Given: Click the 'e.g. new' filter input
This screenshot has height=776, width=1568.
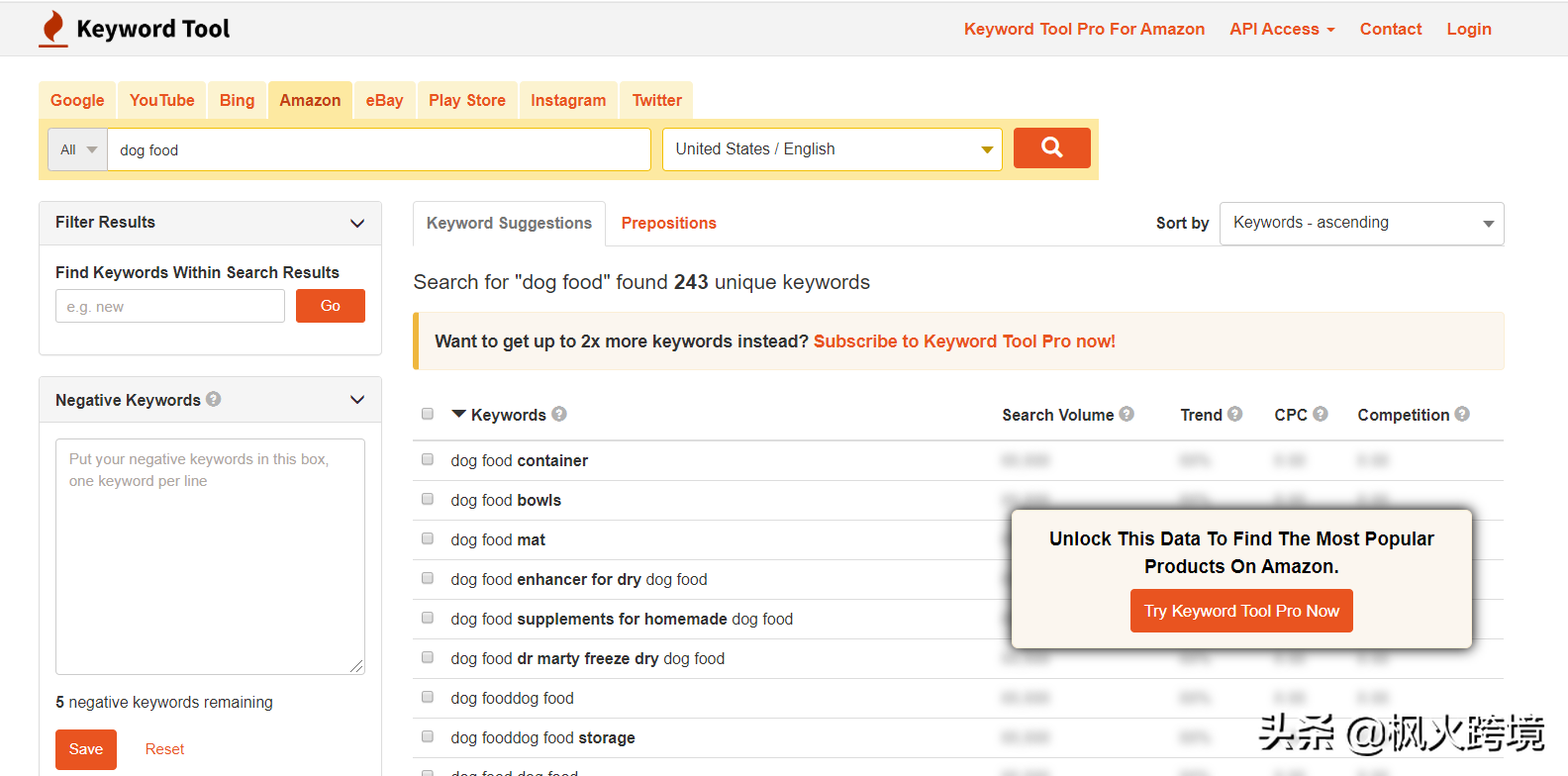Looking at the screenshot, I should [x=170, y=306].
